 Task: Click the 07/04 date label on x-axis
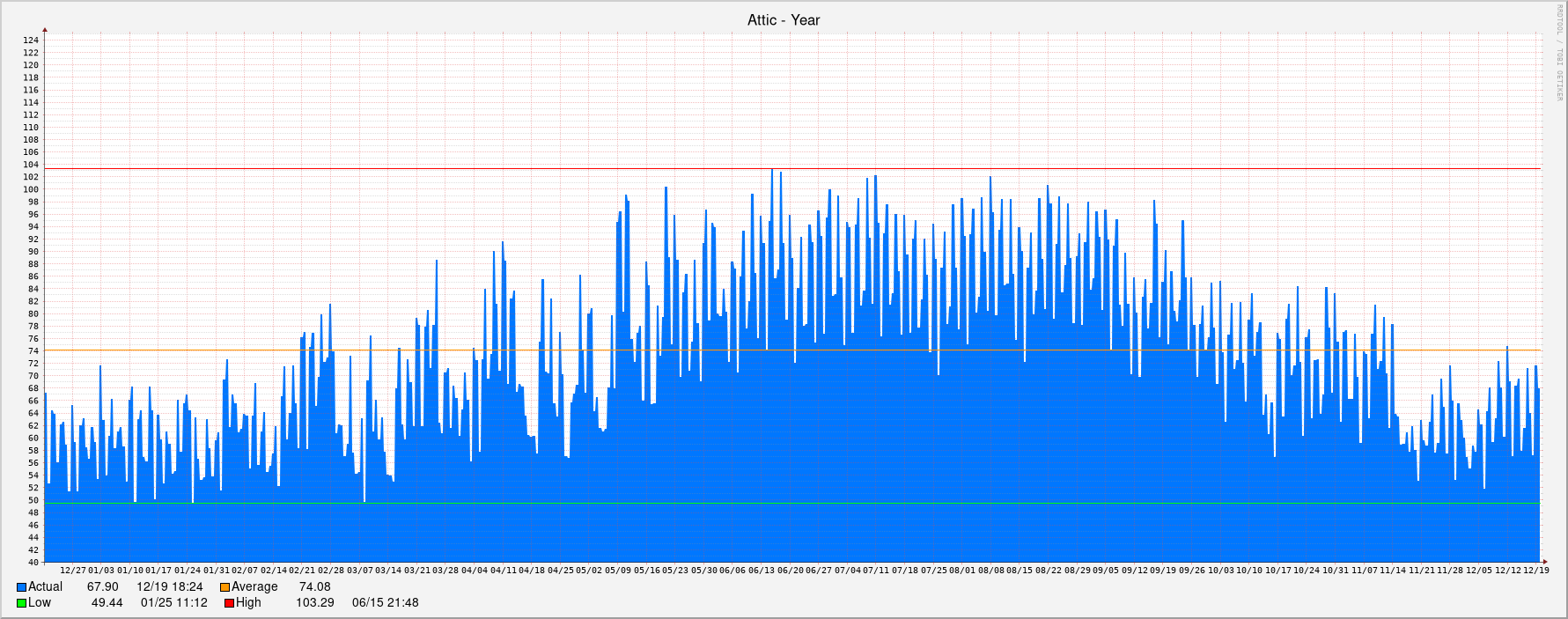847,571
